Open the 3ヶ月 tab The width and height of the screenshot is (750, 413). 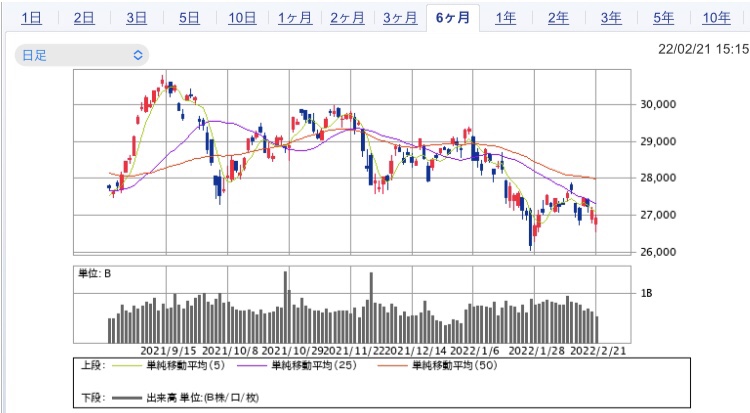click(400, 18)
